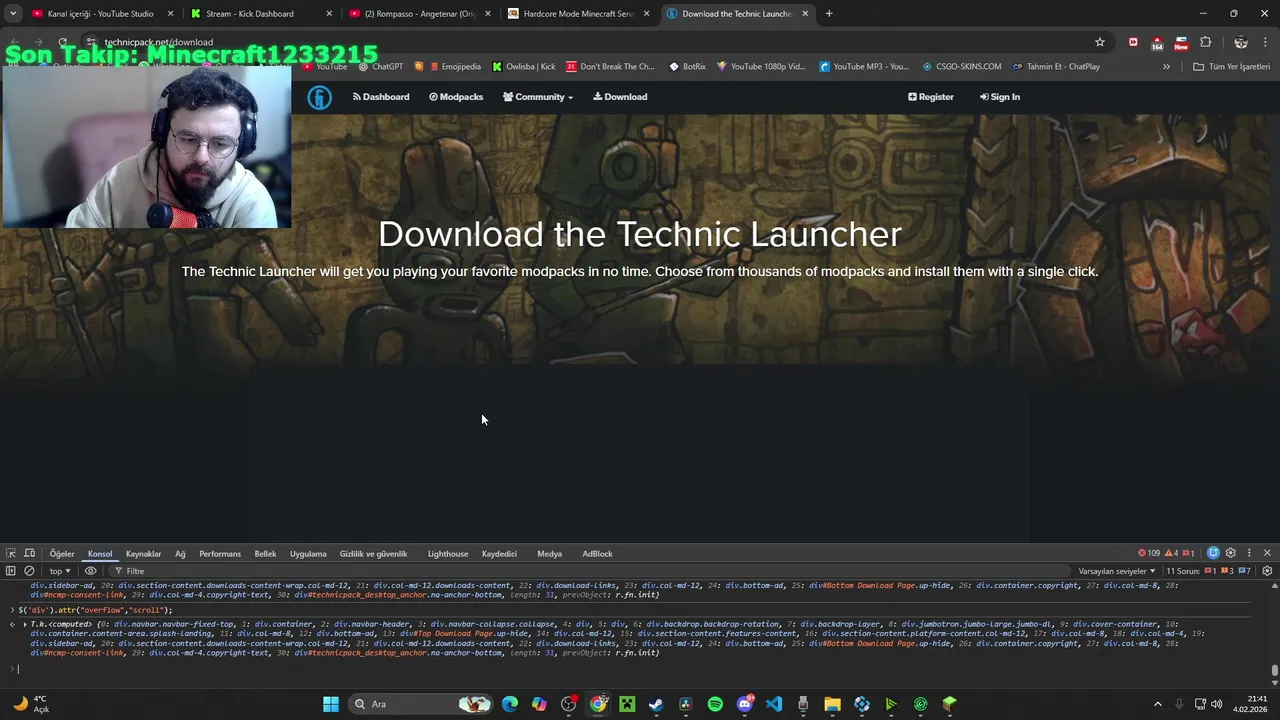The width and height of the screenshot is (1280, 720).
Task: Open File Explorer from the taskbar
Action: point(832,704)
